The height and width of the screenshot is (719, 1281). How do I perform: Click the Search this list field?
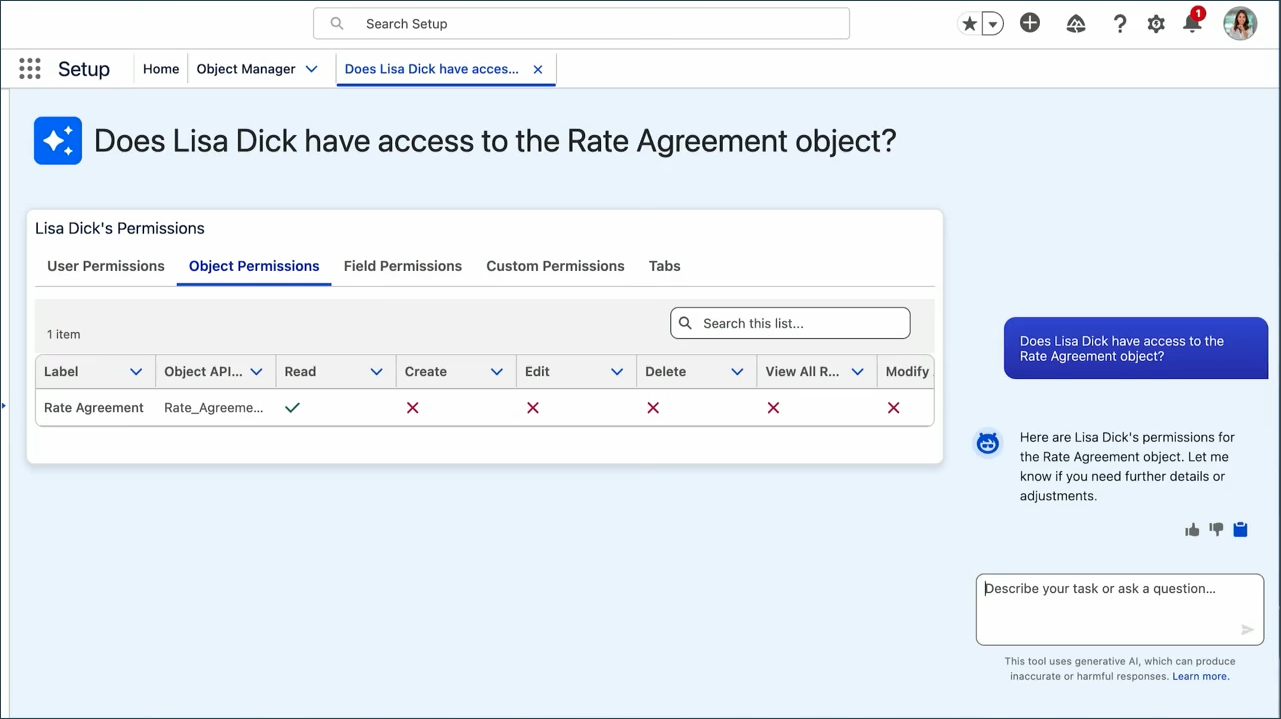[x=800, y=323]
